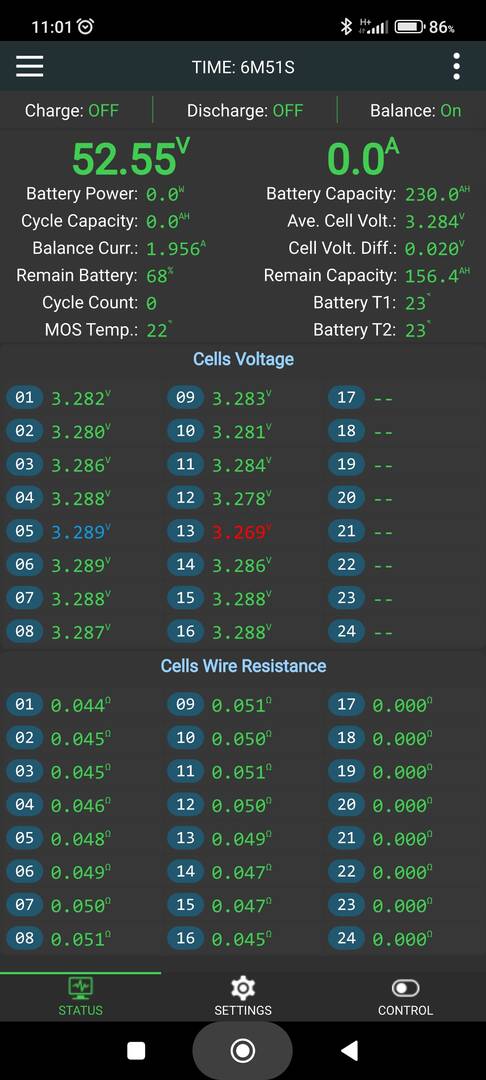Tap cell 08 wire resistance badge
The height and width of the screenshot is (1080, 486).
click(x=24, y=937)
